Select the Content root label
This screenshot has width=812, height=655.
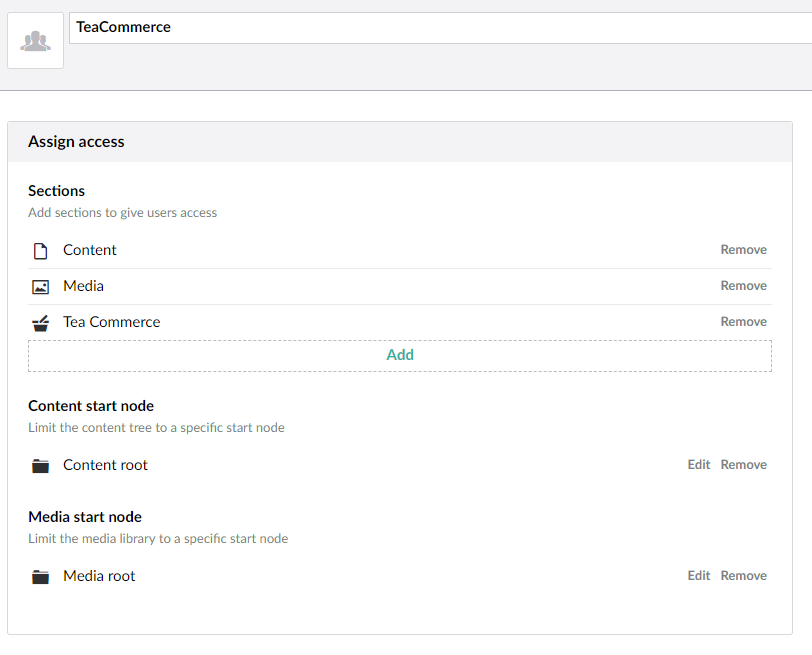point(105,465)
